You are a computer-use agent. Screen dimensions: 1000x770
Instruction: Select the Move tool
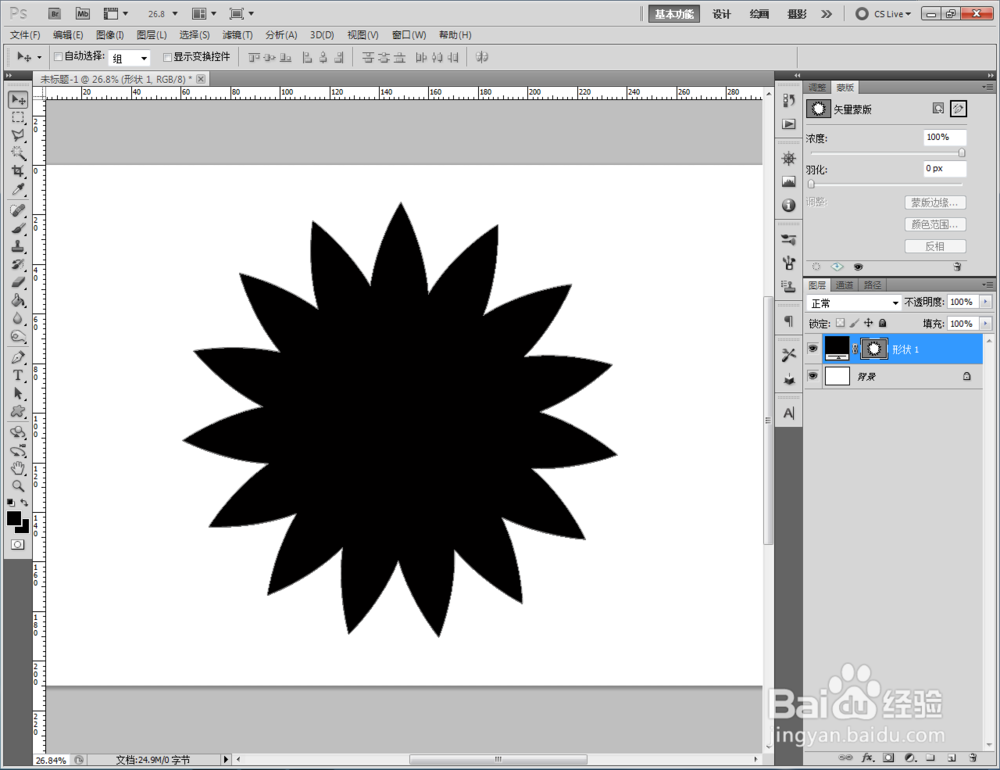point(18,100)
